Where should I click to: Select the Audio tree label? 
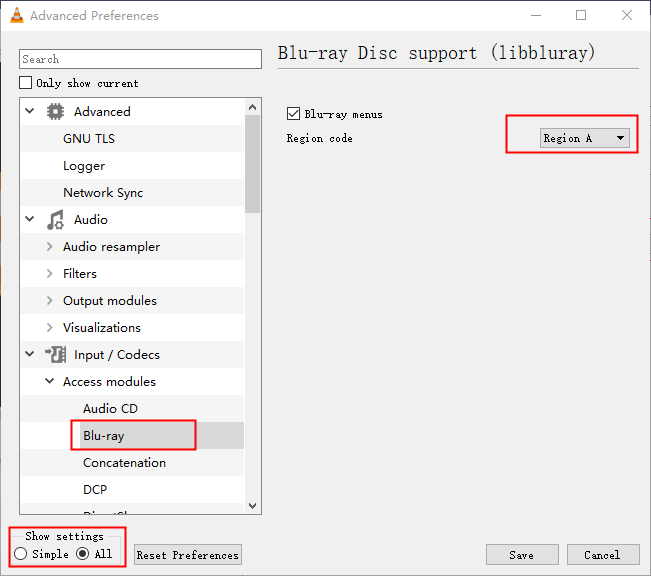tap(91, 220)
